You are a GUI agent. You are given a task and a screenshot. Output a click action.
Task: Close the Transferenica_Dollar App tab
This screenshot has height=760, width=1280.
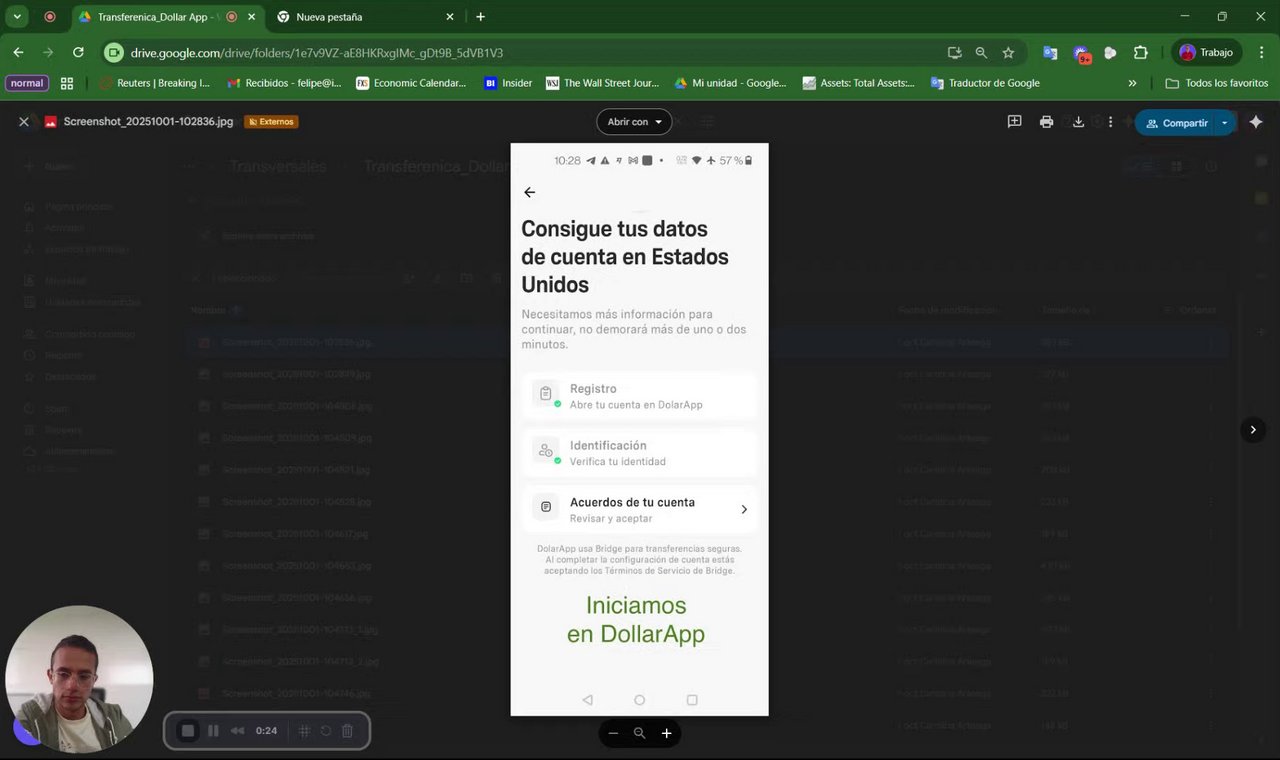[x=251, y=17]
